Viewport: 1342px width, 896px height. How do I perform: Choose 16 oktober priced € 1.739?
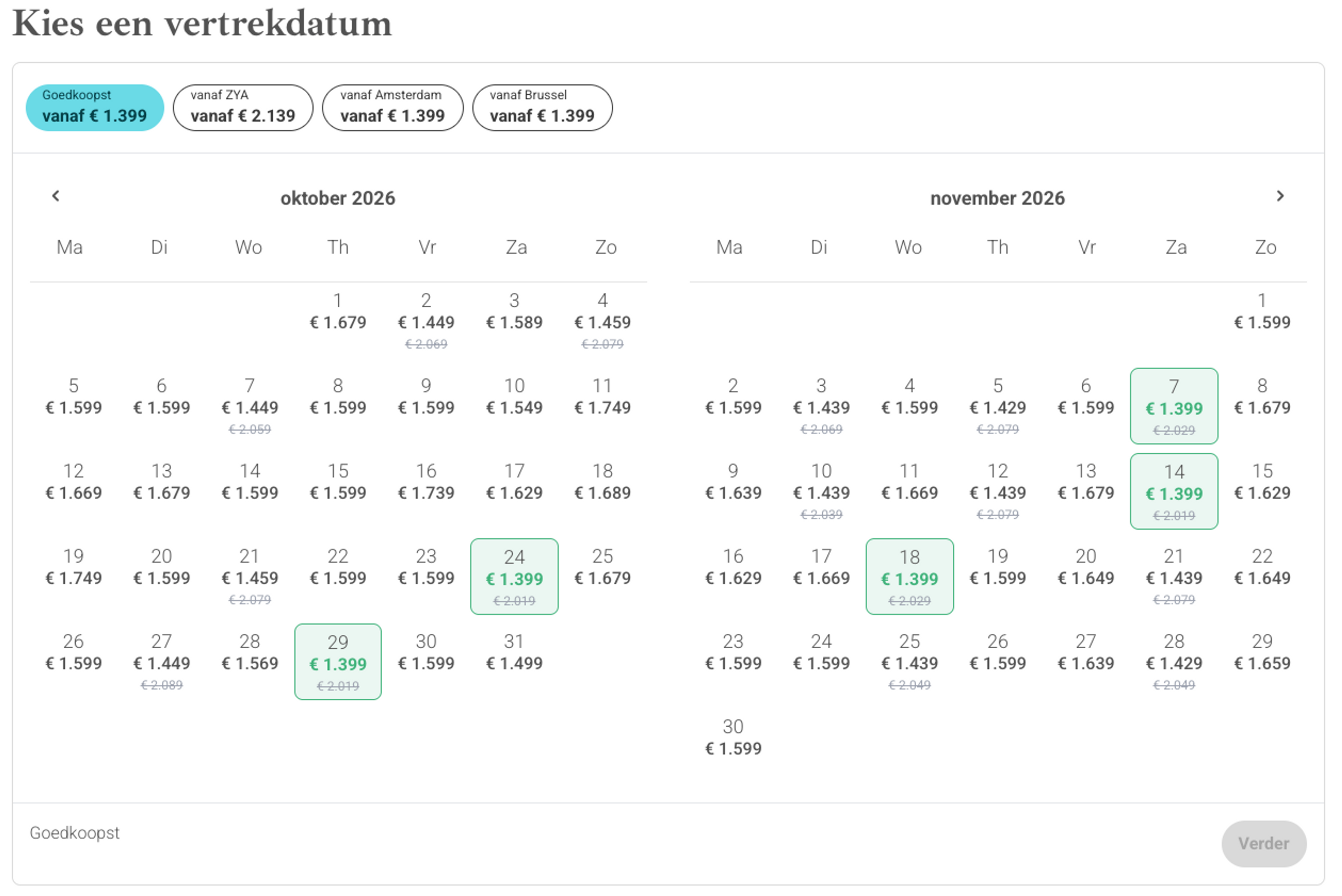click(x=426, y=482)
